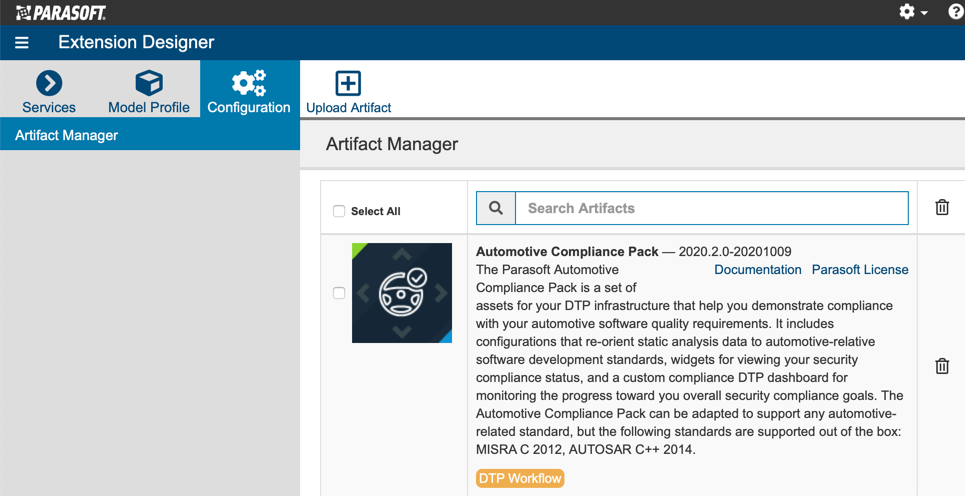Click the Extension Designer title

pos(136,42)
